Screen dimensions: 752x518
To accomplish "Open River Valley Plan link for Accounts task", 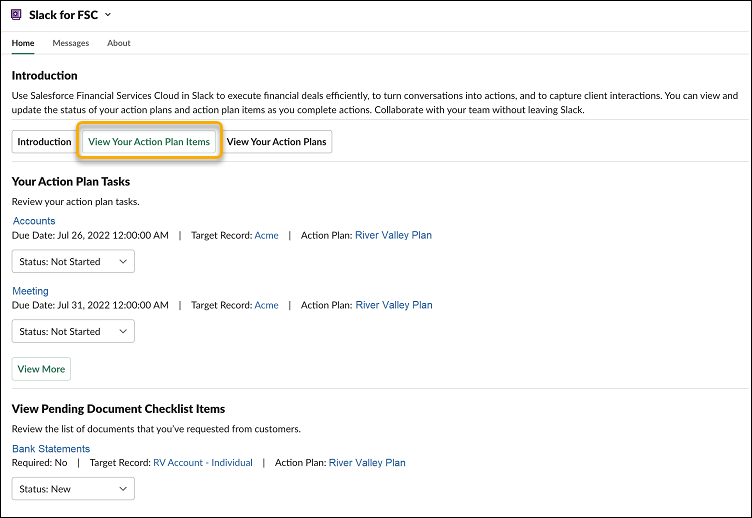I will [393, 235].
